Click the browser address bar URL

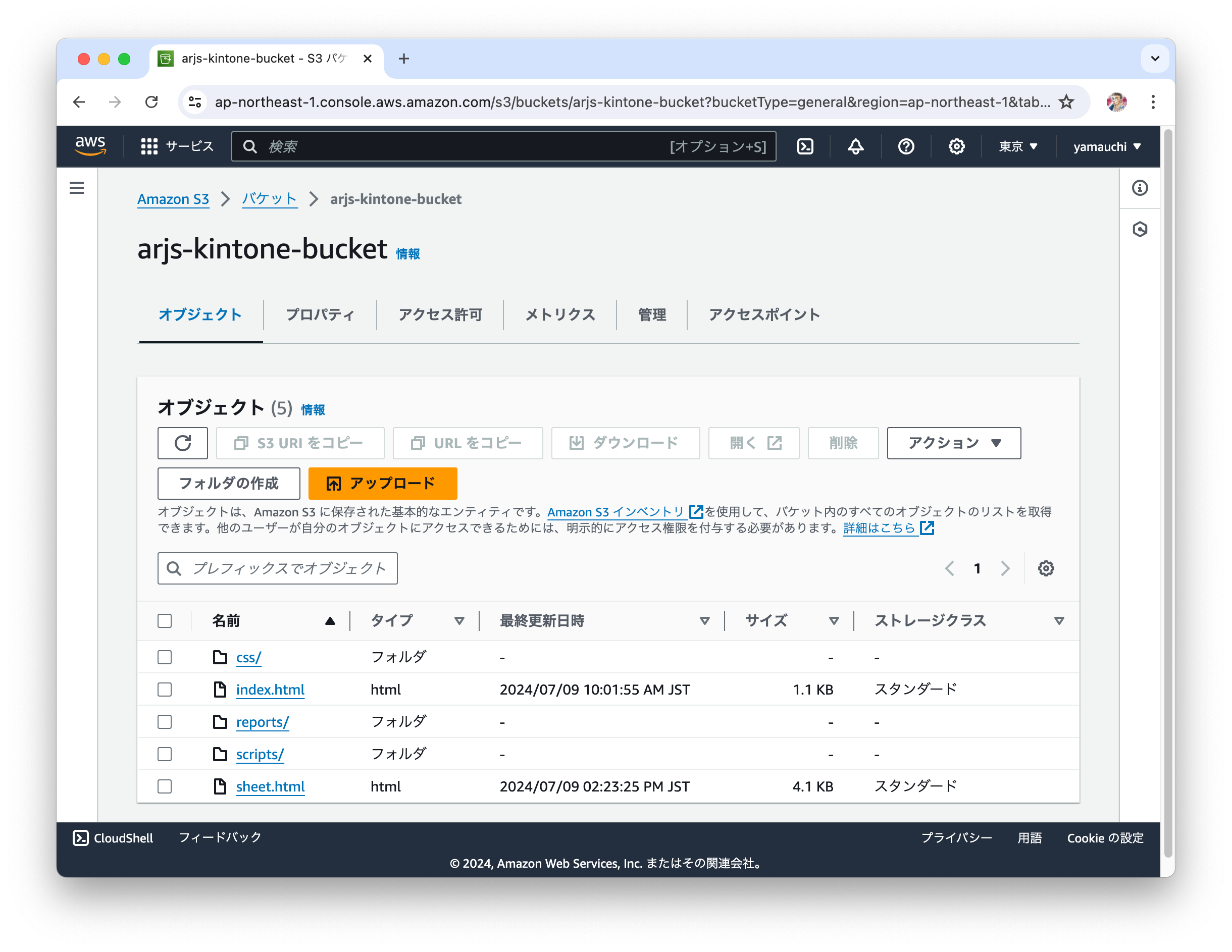coord(632,102)
